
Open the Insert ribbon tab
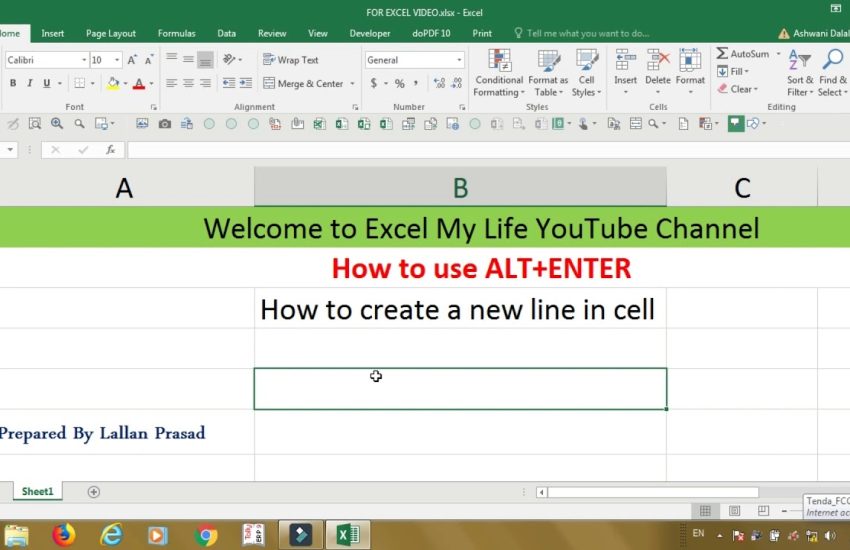(x=53, y=33)
